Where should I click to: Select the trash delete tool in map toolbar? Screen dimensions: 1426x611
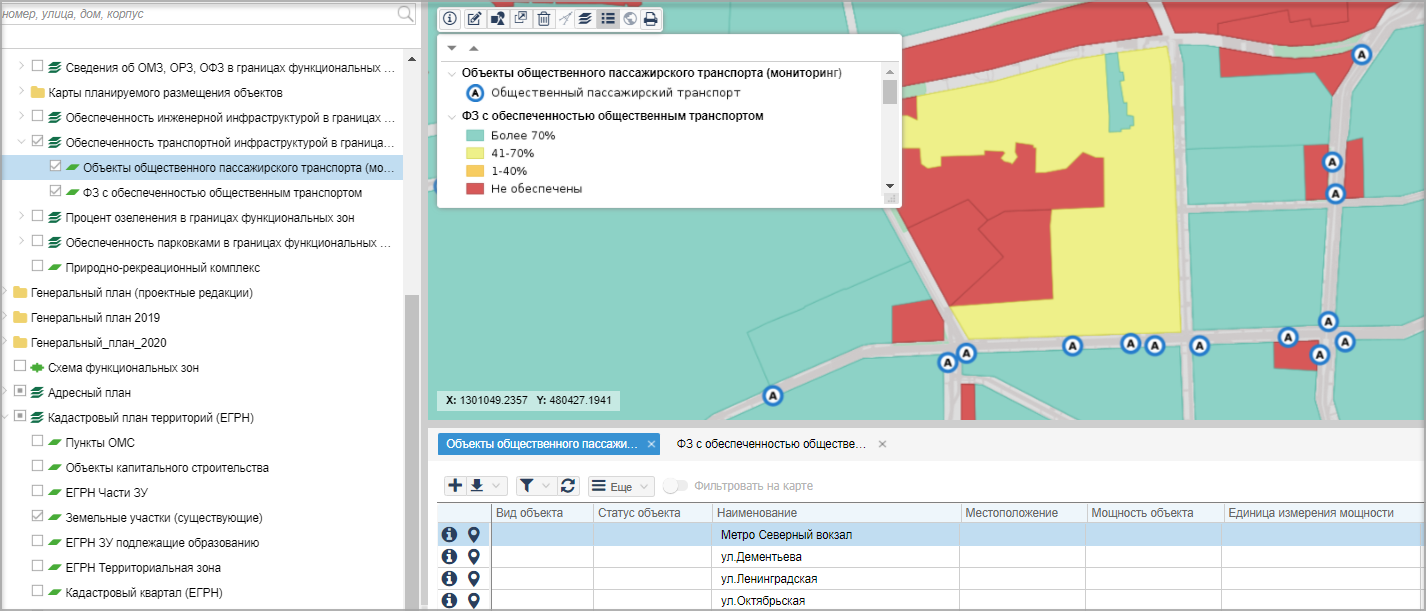[x=543, y=19]
